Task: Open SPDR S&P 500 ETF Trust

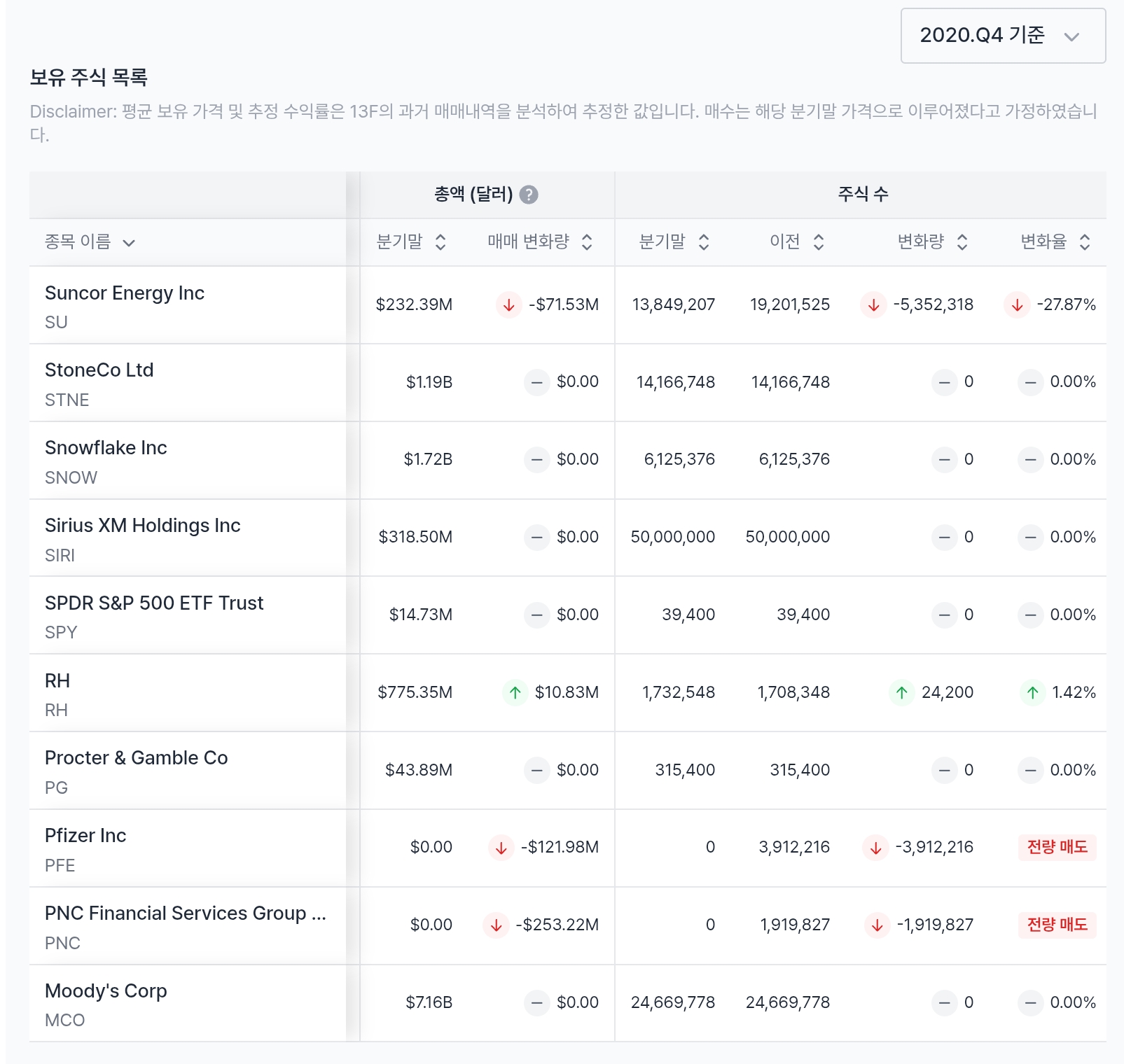Action: [154, 603]
